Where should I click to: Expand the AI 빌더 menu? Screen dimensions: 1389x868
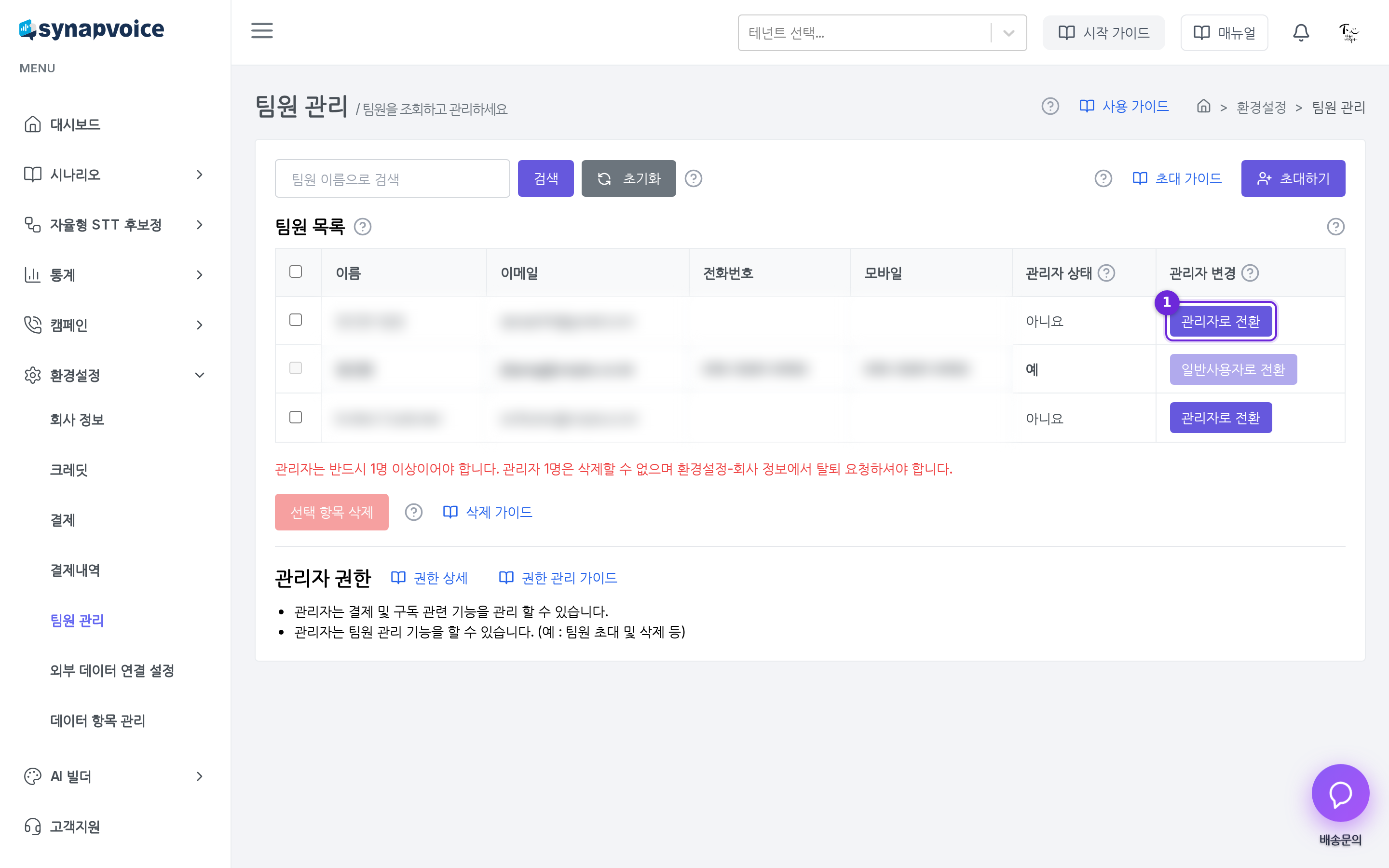[x=115, y=776]
